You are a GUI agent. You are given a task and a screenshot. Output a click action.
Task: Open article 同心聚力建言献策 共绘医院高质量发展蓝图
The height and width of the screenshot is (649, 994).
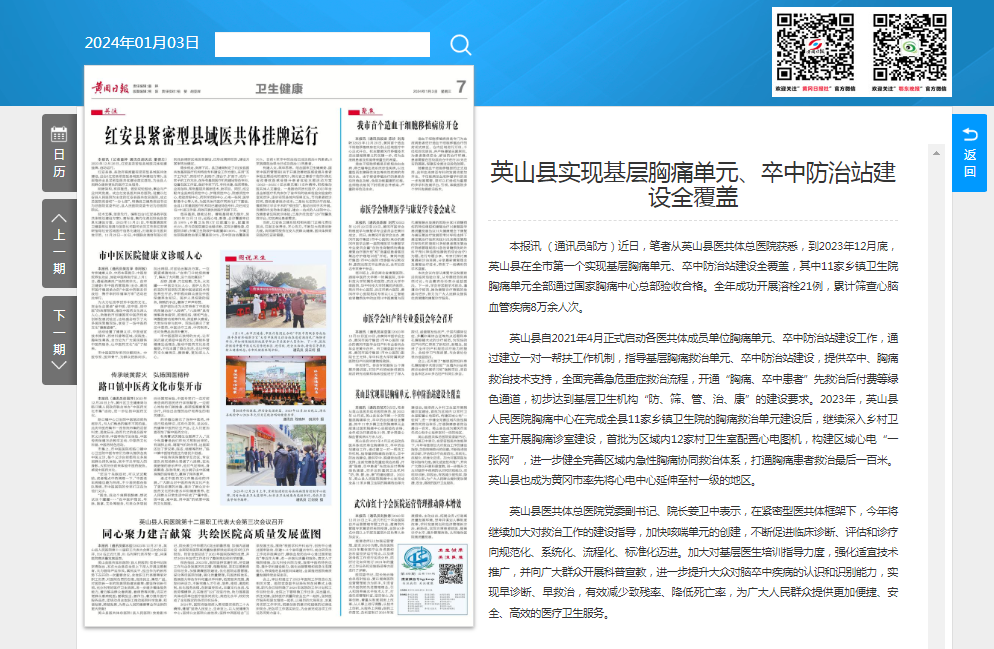click(x=211, y=535)
